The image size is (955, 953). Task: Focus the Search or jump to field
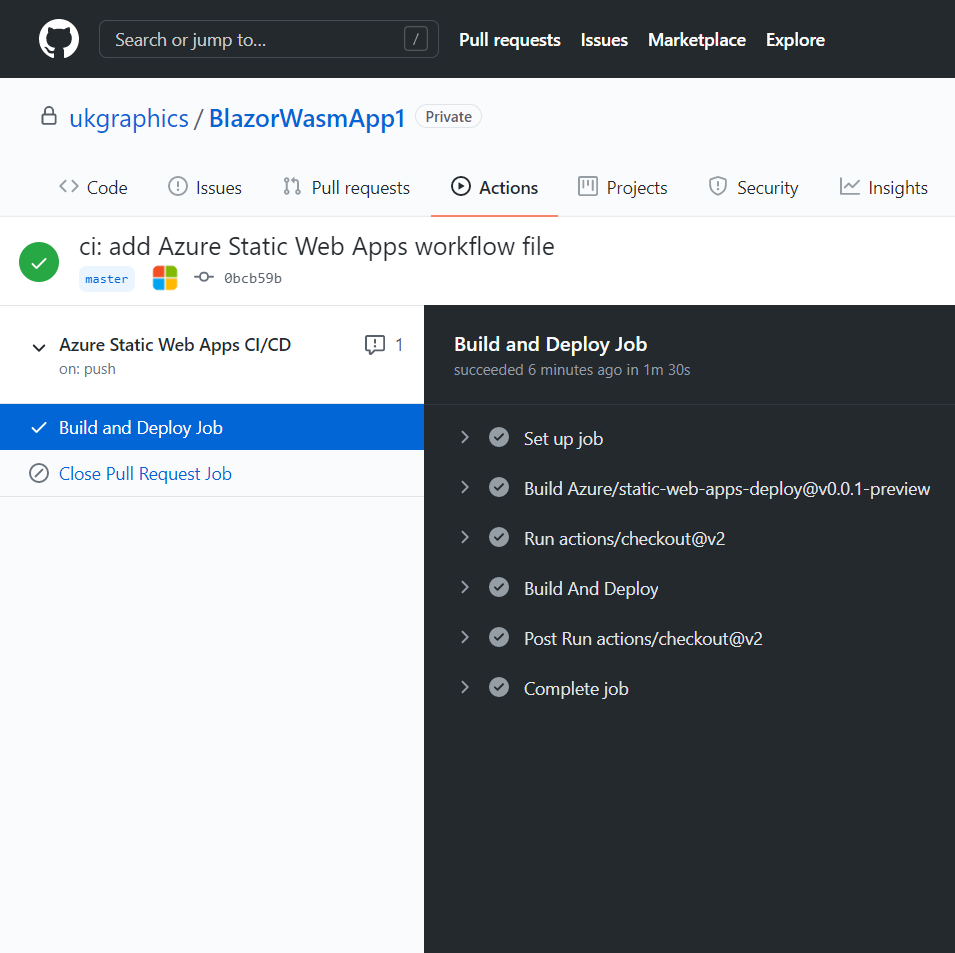pyautogui.click(x=269, y=39)
